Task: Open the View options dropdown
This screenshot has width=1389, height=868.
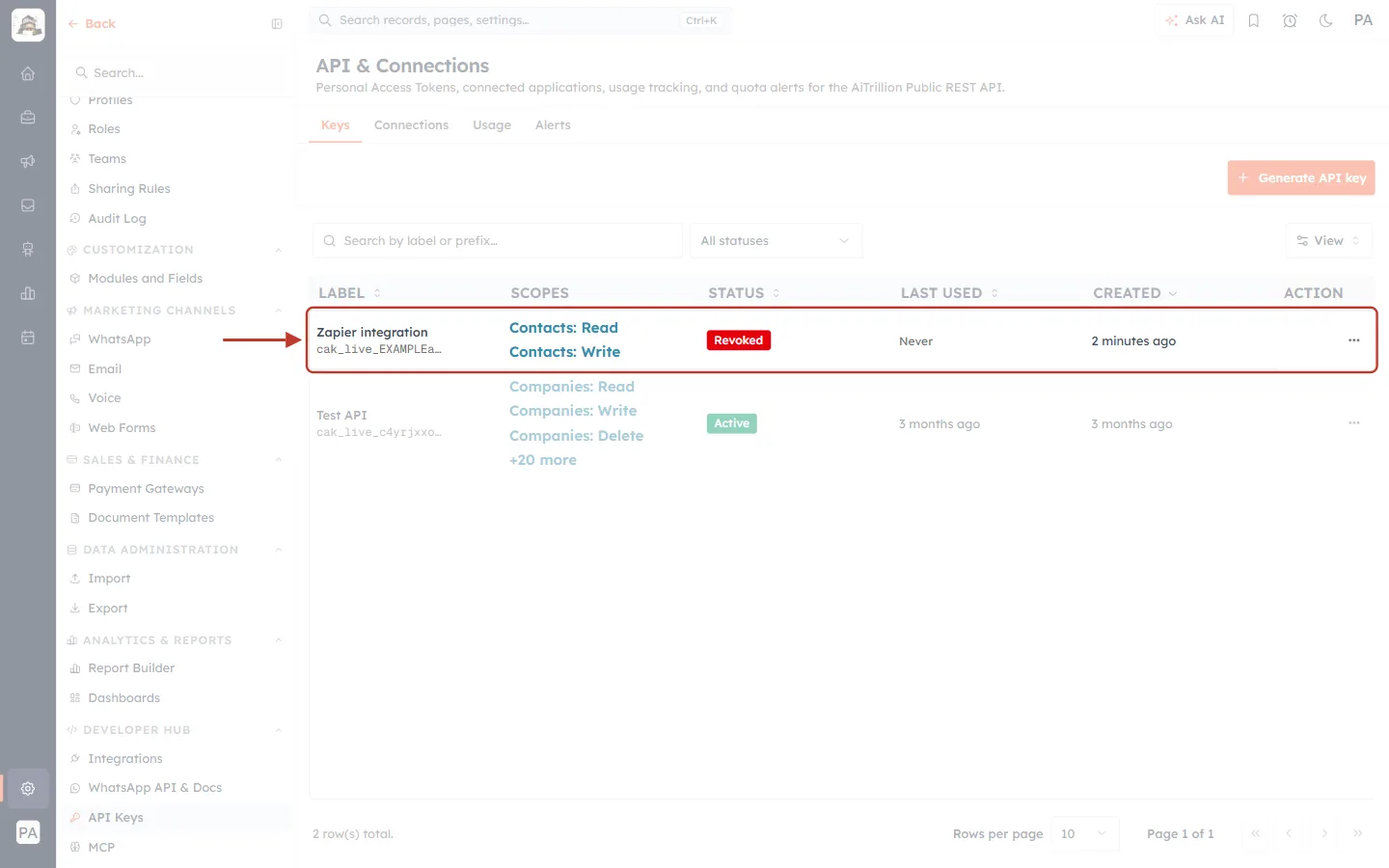Action: (x=1328, y=241)
